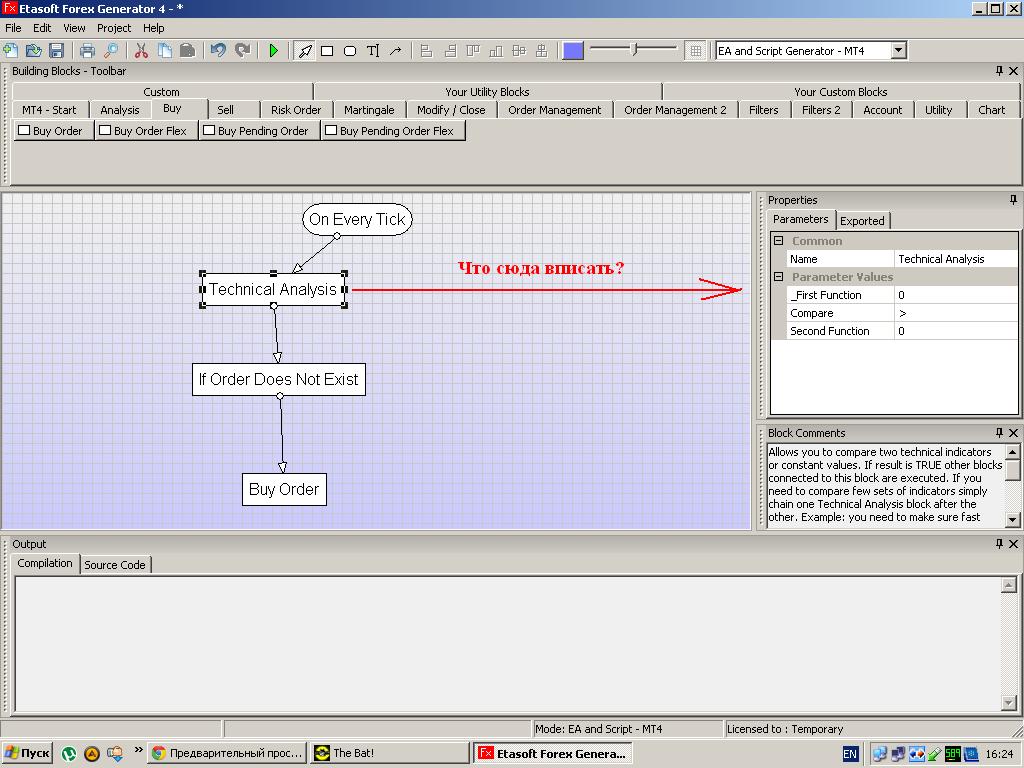
Task: Open the Help menu
Action: [153, 28]
